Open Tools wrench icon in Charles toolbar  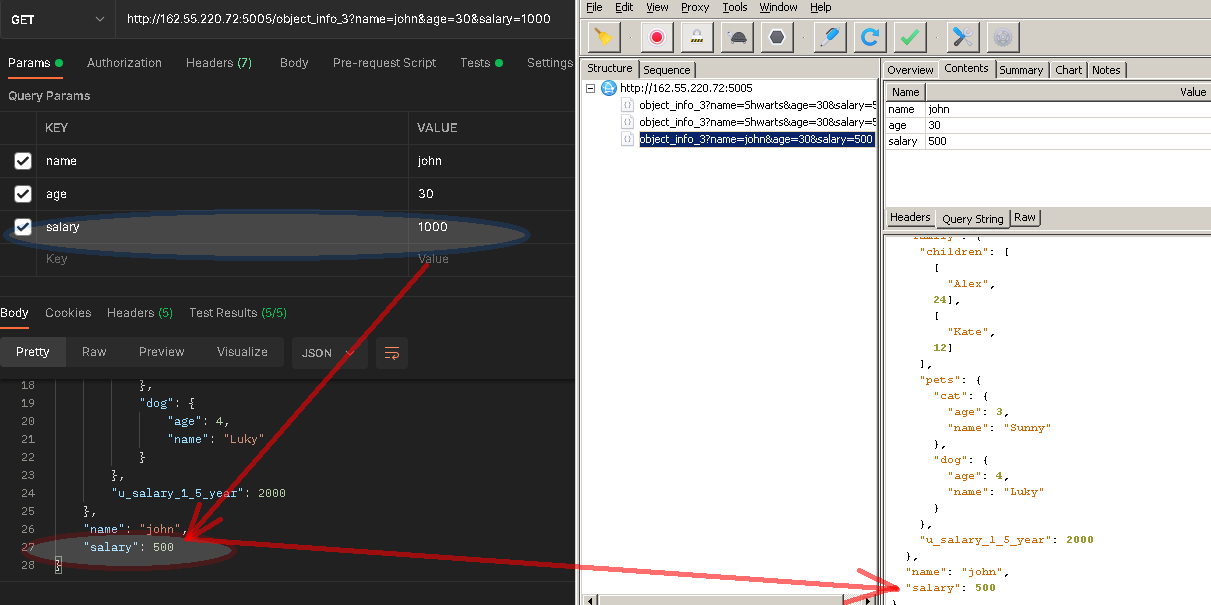coord(963,37)
